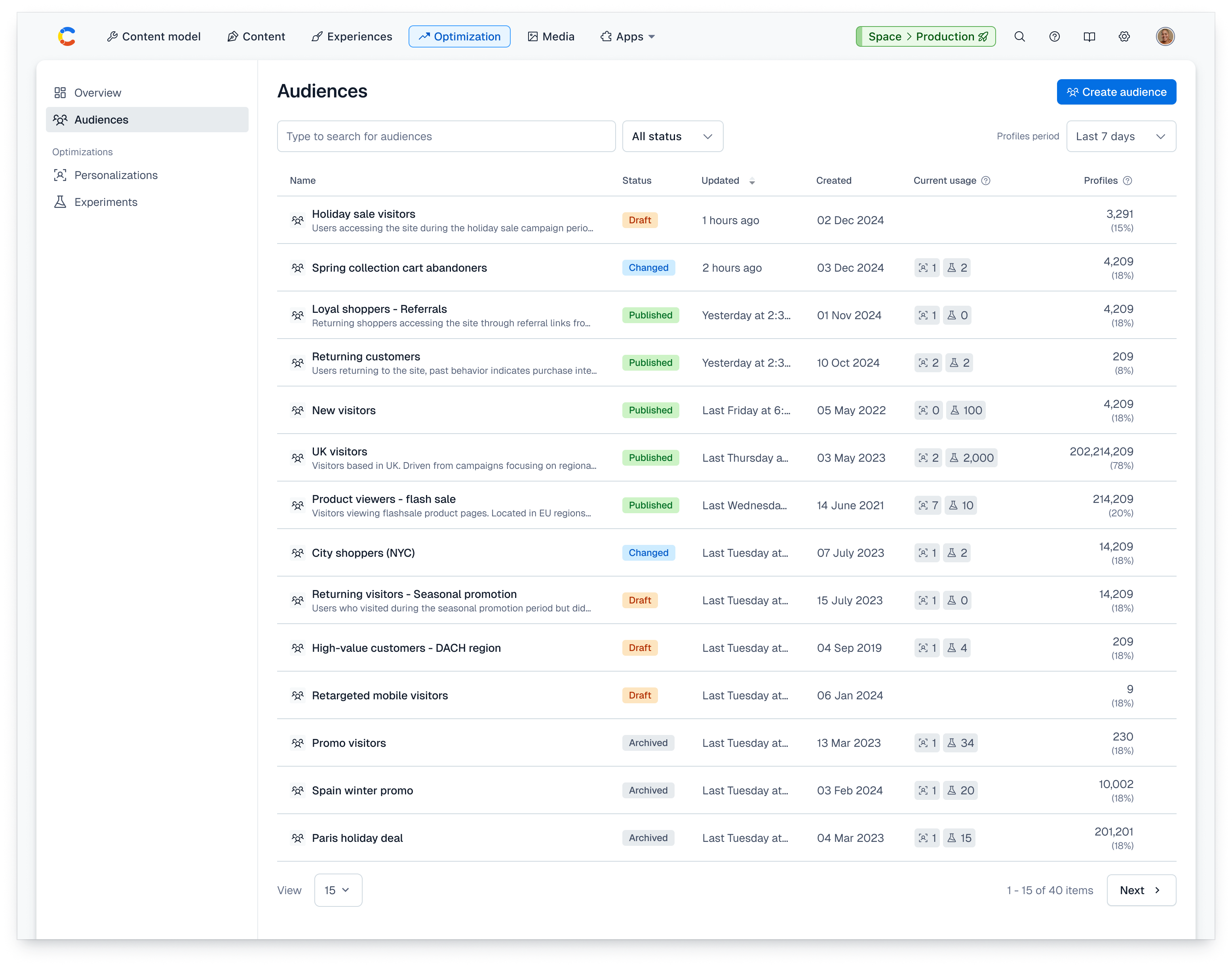Go to Personalizations in sidebar
The width and height of the screenshot is (1232, 967).
click(116, 175)
